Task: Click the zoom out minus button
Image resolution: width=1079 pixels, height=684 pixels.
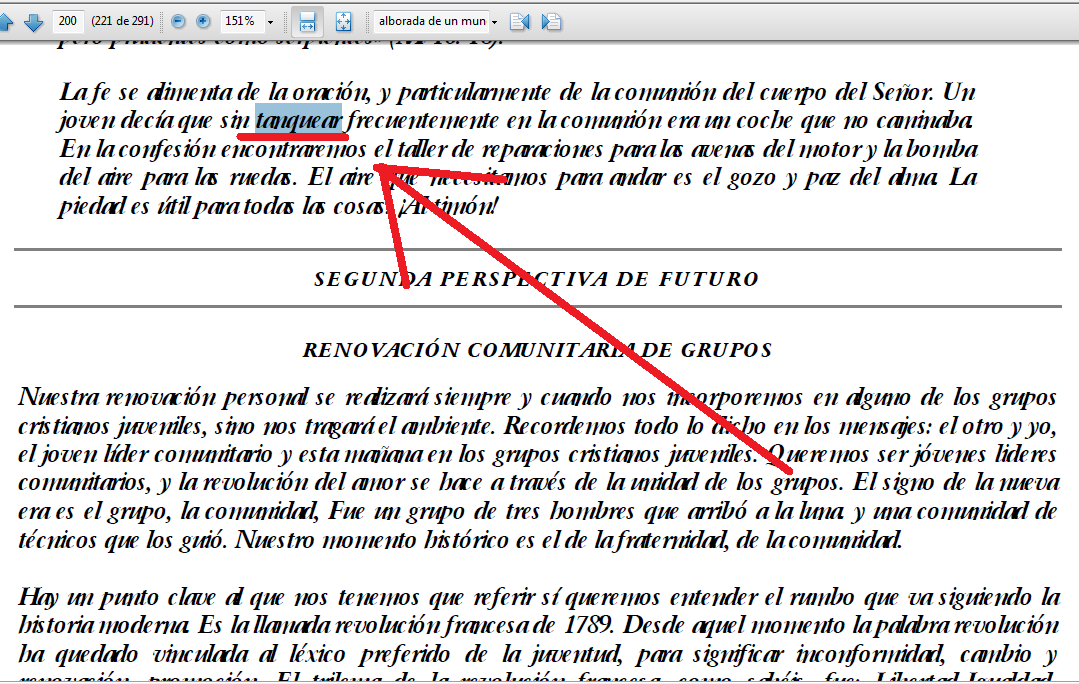Action: tap(178, 21)
